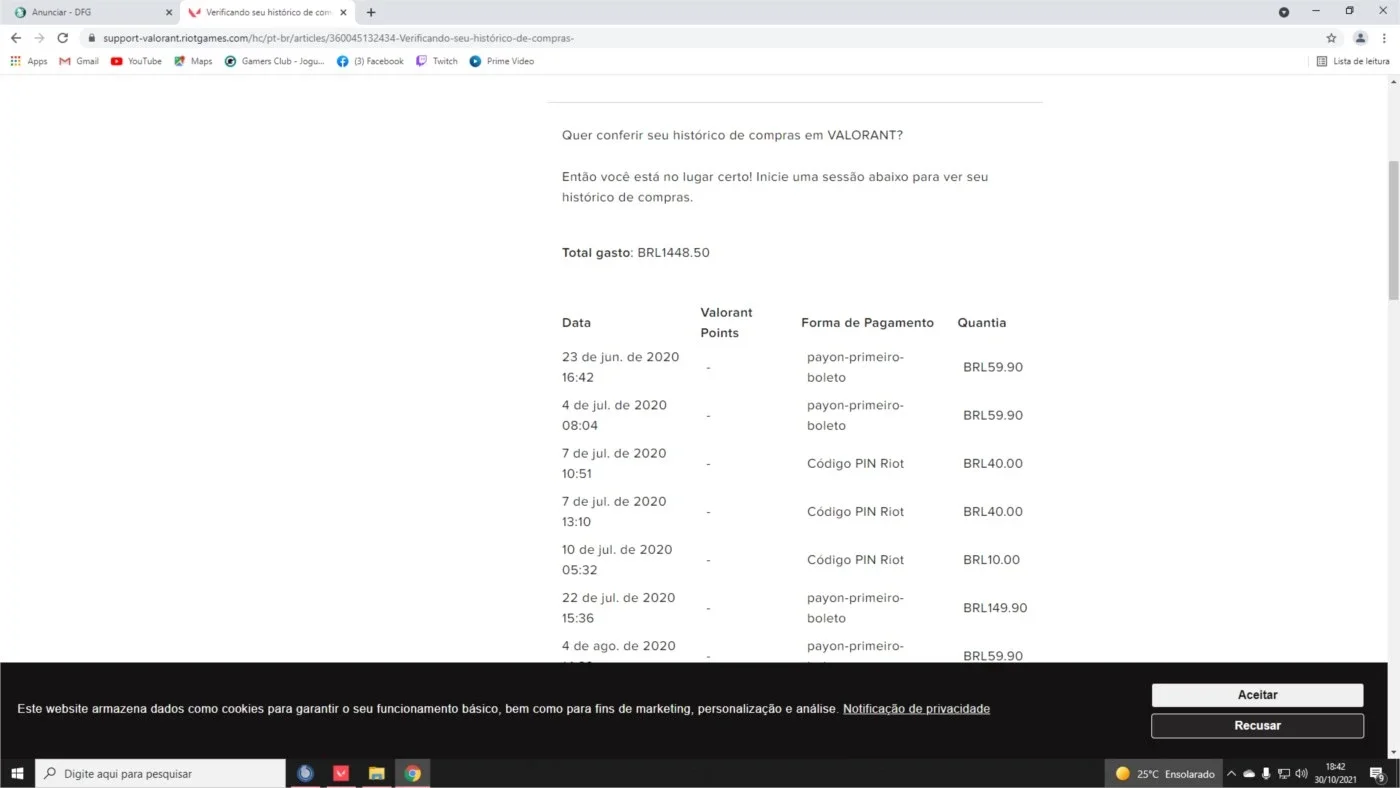Image resolution: width=1400 pixels, height=788 pixels.
Task: Bookmark this page with the star icon
Action: tap(1331, 38)
